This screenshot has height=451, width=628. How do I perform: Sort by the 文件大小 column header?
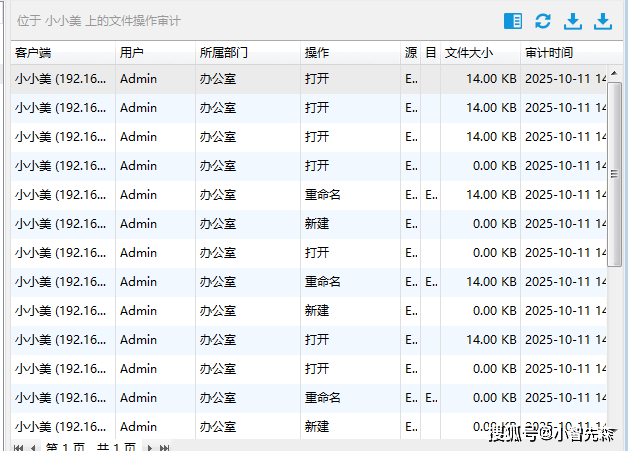click(481, 52)
